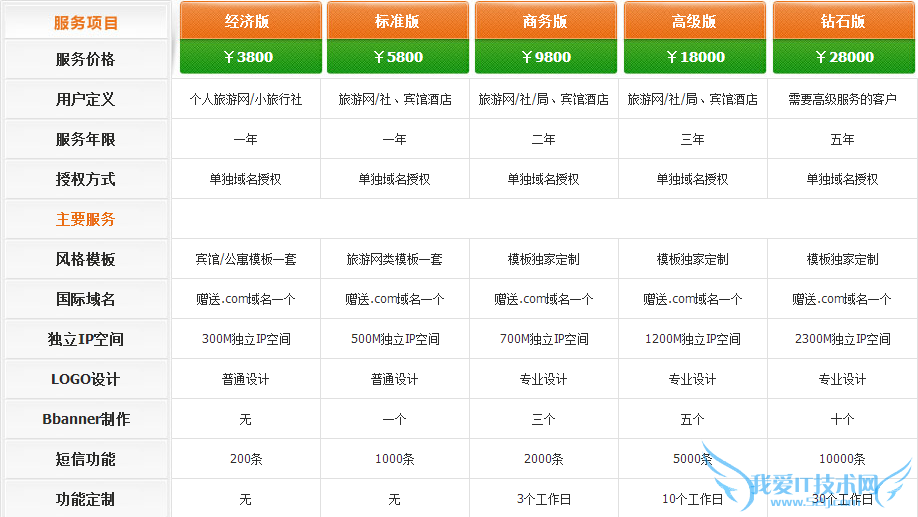Click the ￥28000 price button

pyautogui.click(x=844, y=57)
